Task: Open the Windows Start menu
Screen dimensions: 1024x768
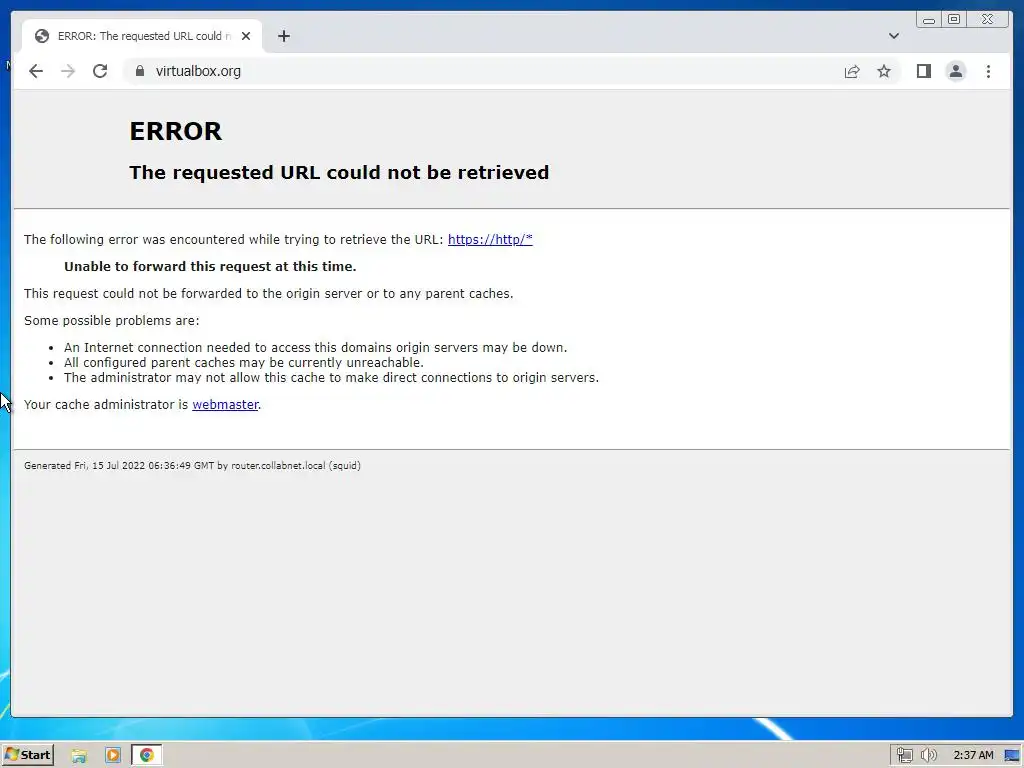Action: pyautogui.click(x=27, y=755)
